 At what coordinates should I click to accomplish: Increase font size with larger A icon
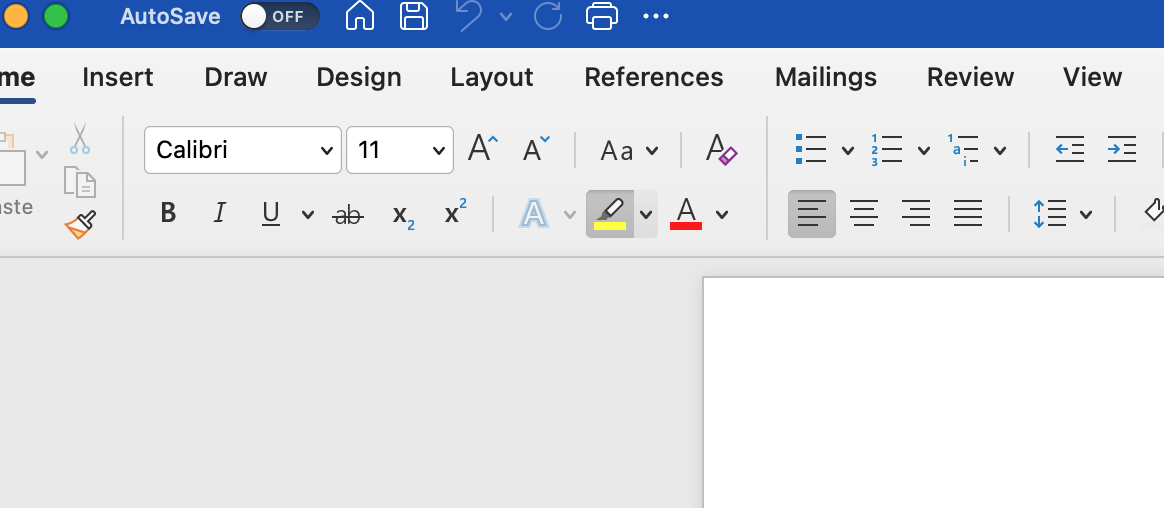pos(482,150)
